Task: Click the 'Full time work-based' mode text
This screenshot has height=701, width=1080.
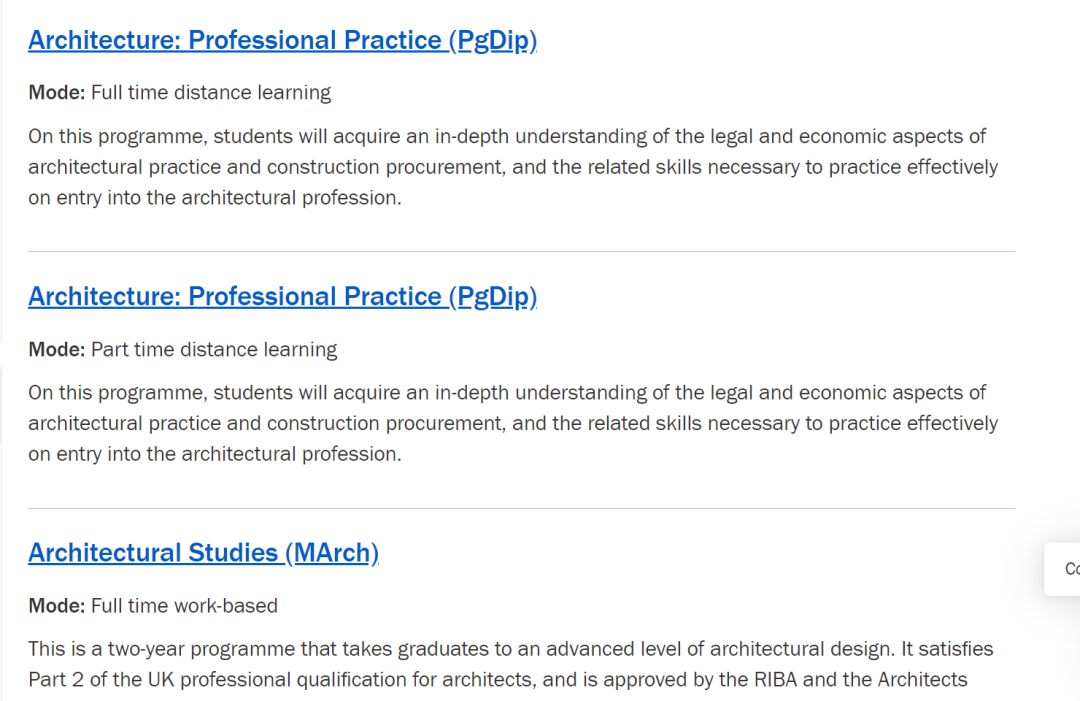Action: pyautogui.click(x=184, y=606)
